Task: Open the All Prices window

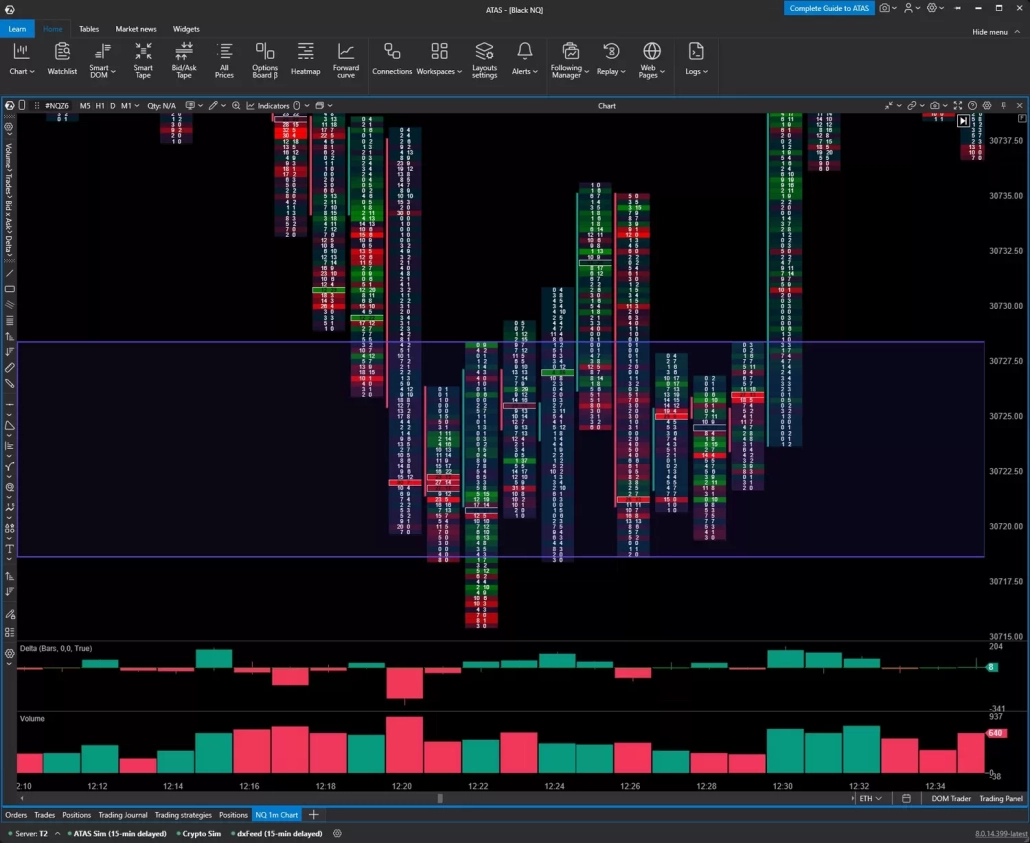Action: pos(224,59)
